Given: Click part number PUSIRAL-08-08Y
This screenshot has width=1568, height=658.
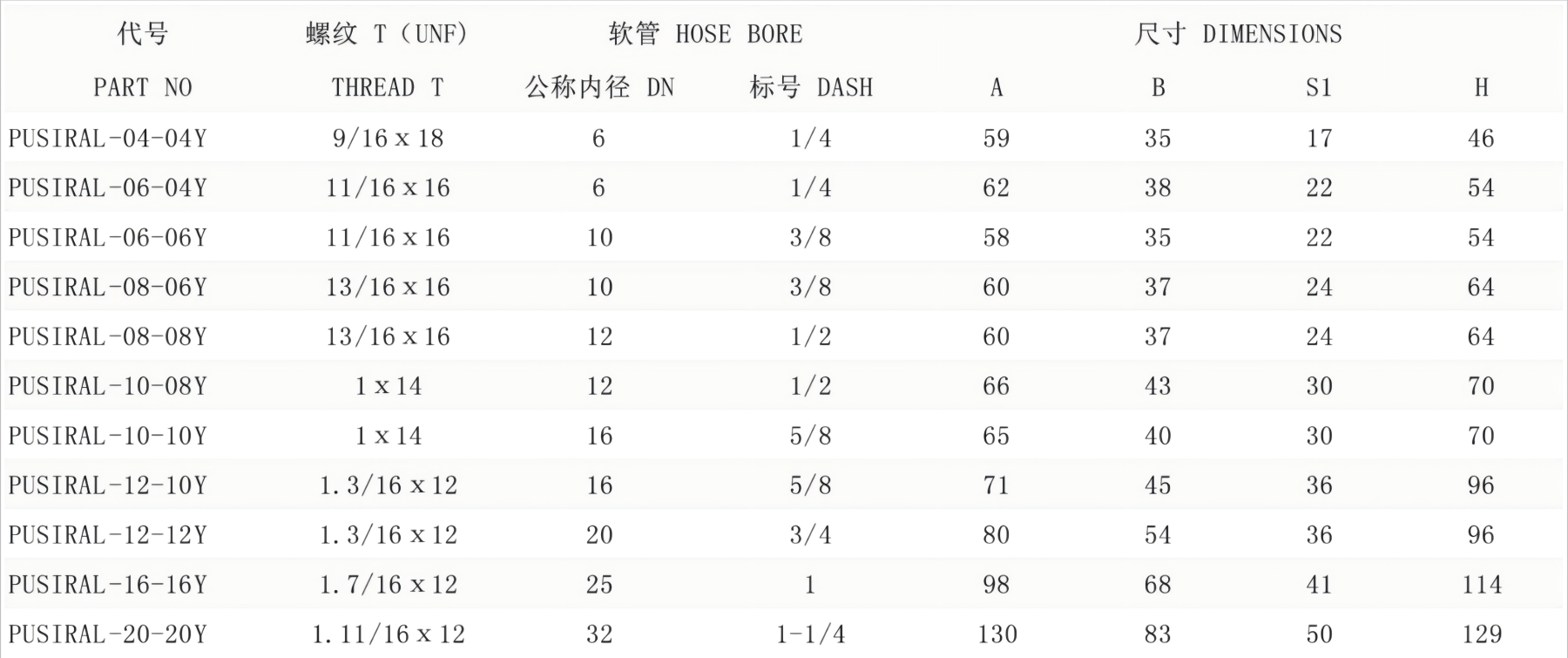Looking at the screenshot, I should [x=107, y=337].
